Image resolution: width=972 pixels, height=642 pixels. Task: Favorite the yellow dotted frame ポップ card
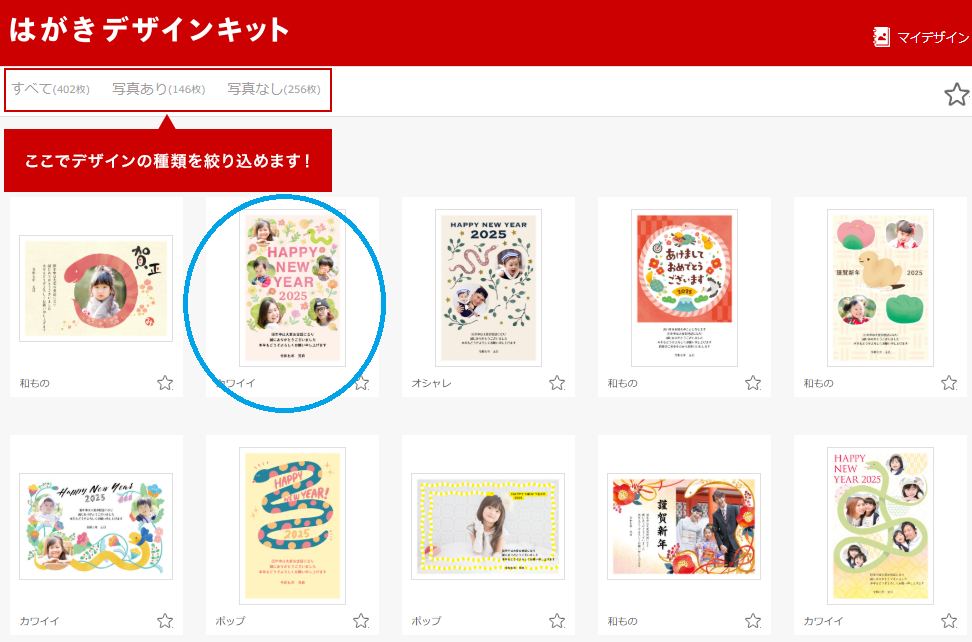point(557,620)
